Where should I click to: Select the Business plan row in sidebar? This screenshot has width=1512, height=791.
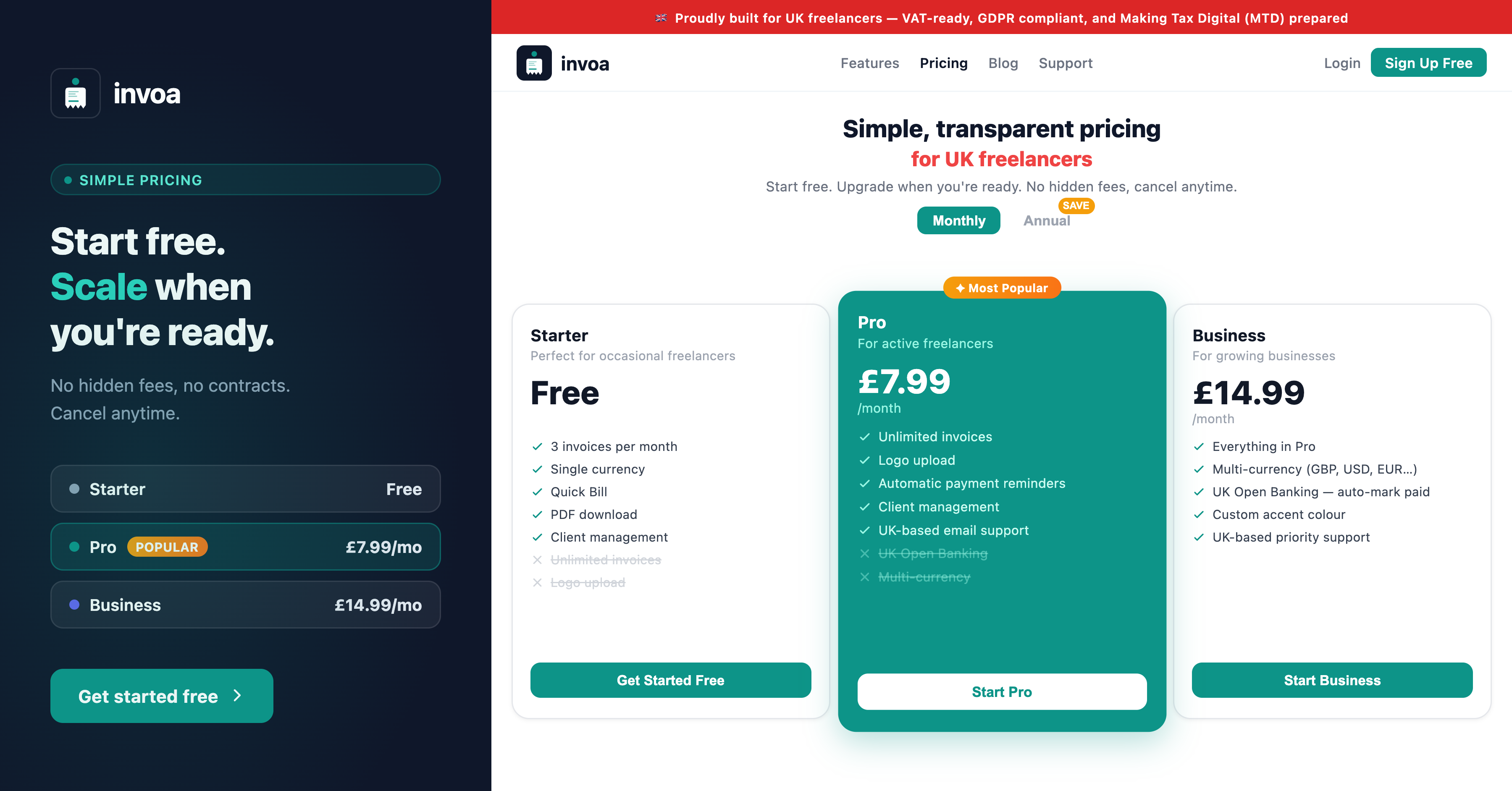pyautogui.click(x=245, y=605)
